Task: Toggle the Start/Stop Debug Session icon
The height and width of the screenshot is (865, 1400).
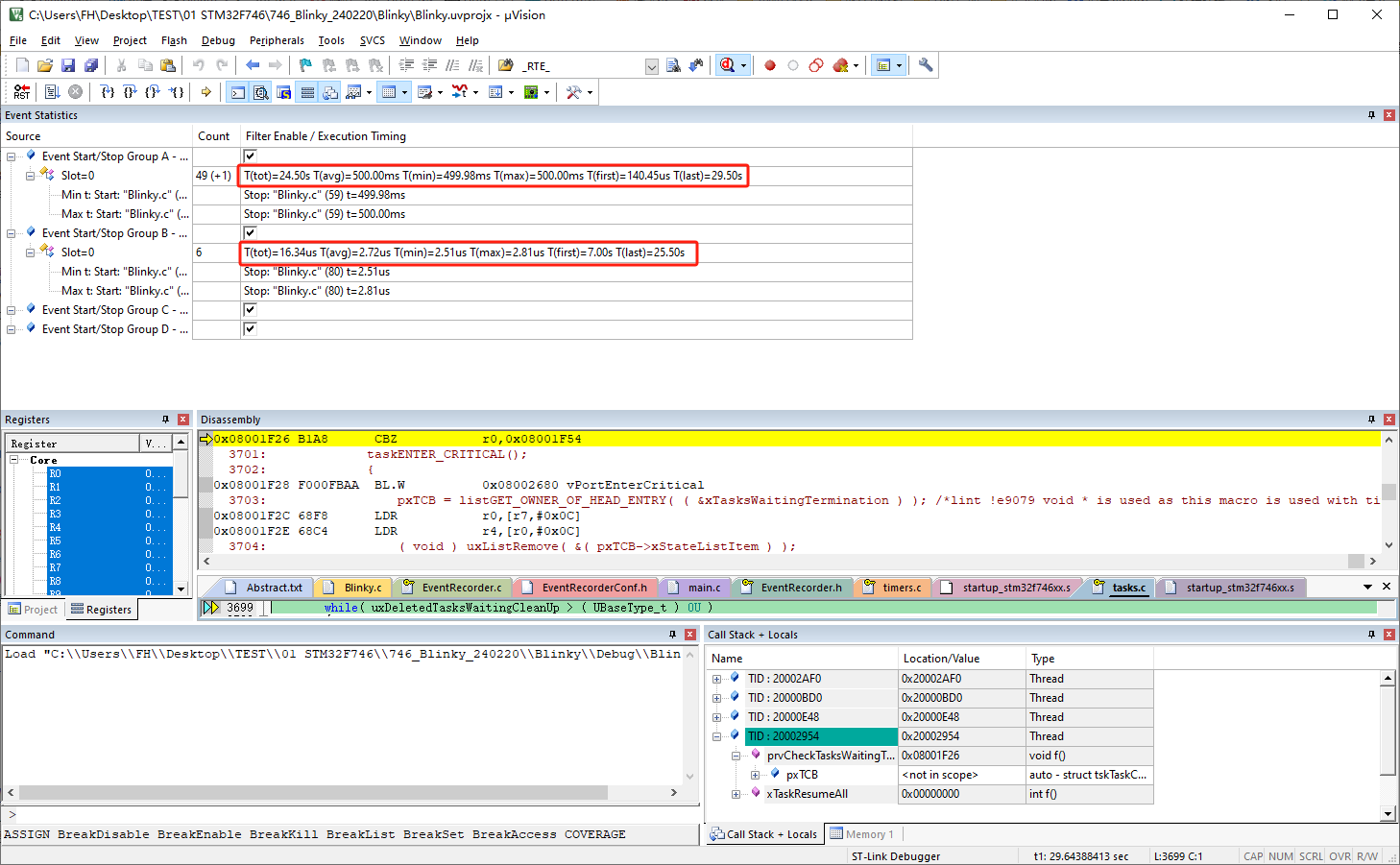Action: 728,65
